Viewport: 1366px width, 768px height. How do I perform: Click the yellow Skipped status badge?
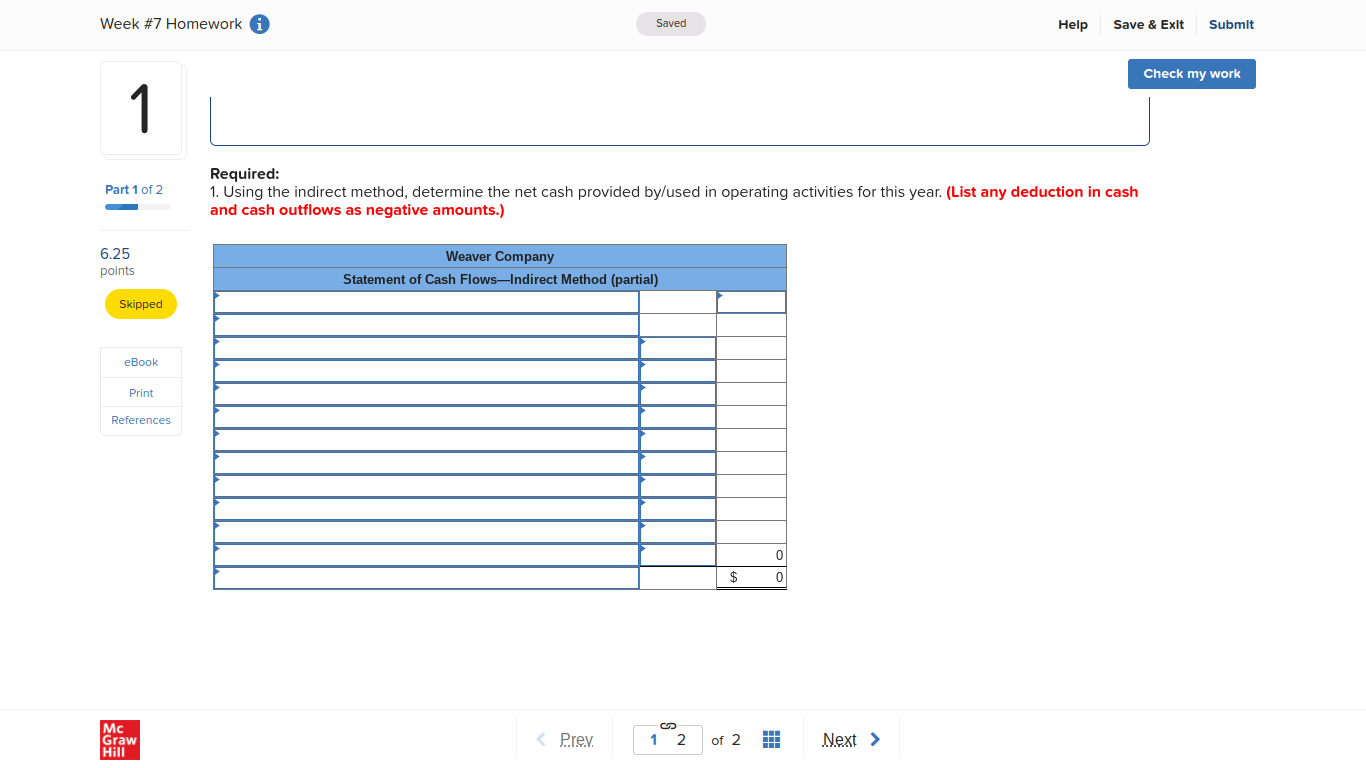(x=140, y=303)
